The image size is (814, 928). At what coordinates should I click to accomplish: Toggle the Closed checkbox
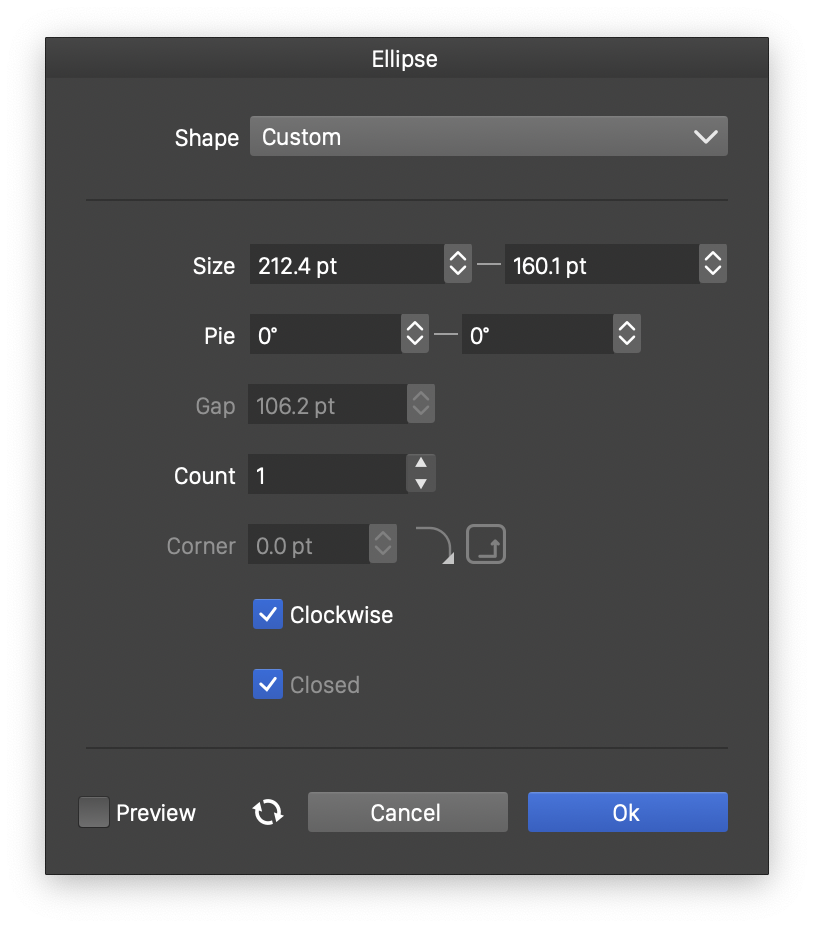pyautogui.click(x=268, y=684)
